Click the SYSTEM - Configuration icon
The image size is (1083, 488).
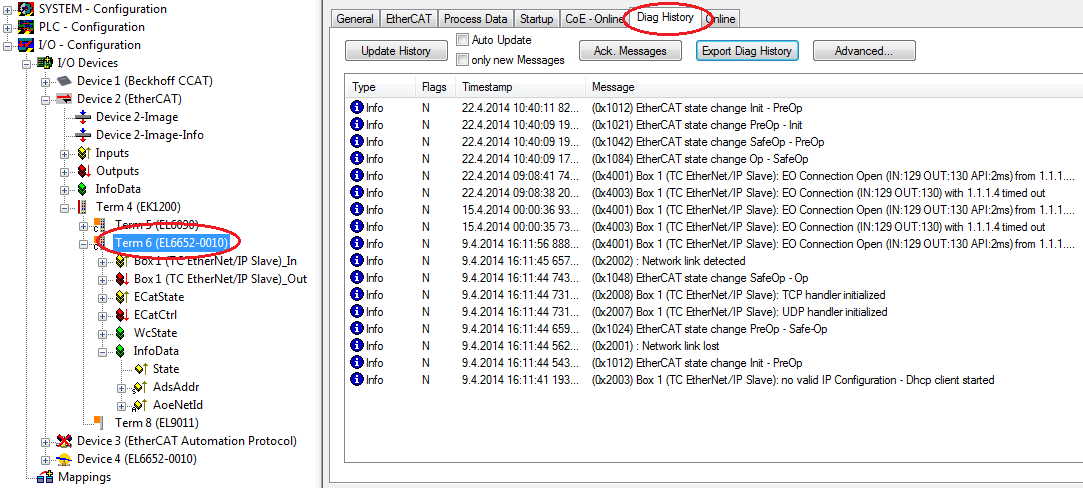click(x=26, y=10)
